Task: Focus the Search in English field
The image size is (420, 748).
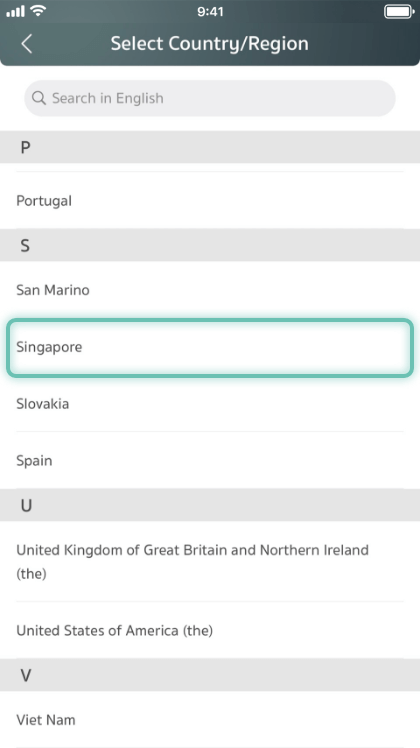Action: 210,98
